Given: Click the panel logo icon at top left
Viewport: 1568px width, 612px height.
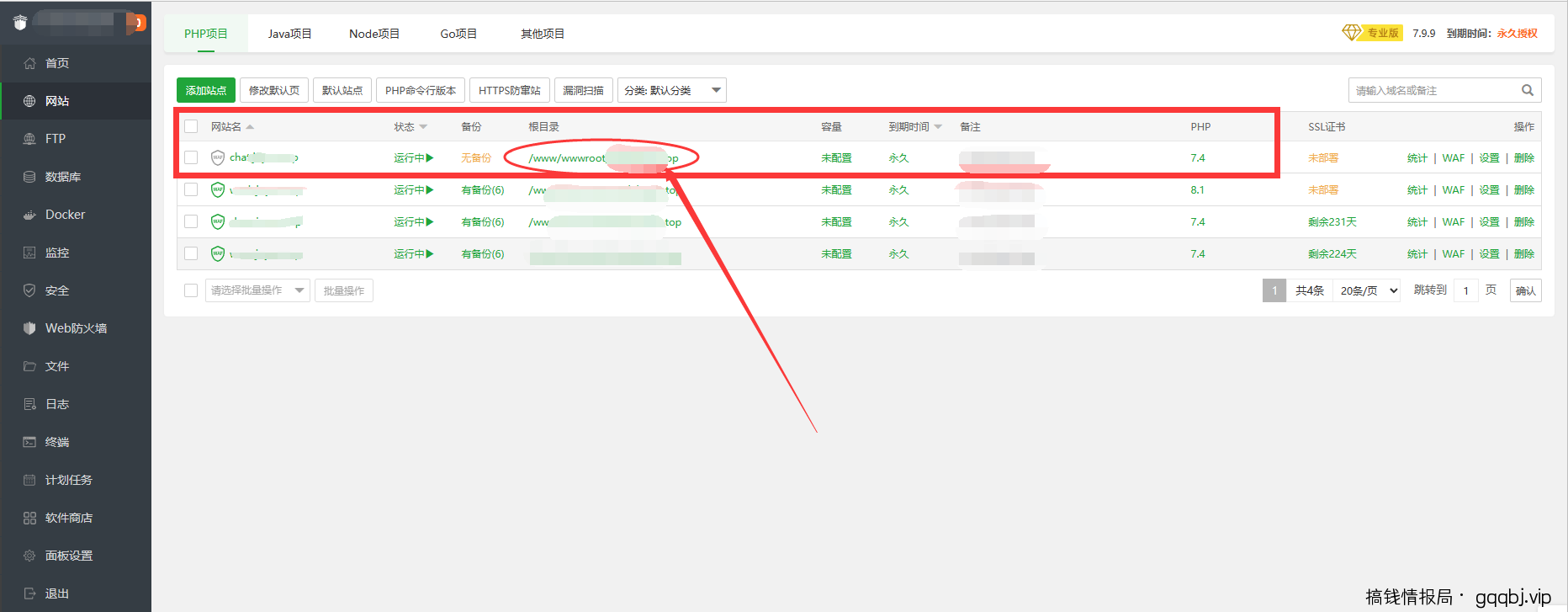Looking at the screenshot, I should pyautogui.click(x=20, y=23).
